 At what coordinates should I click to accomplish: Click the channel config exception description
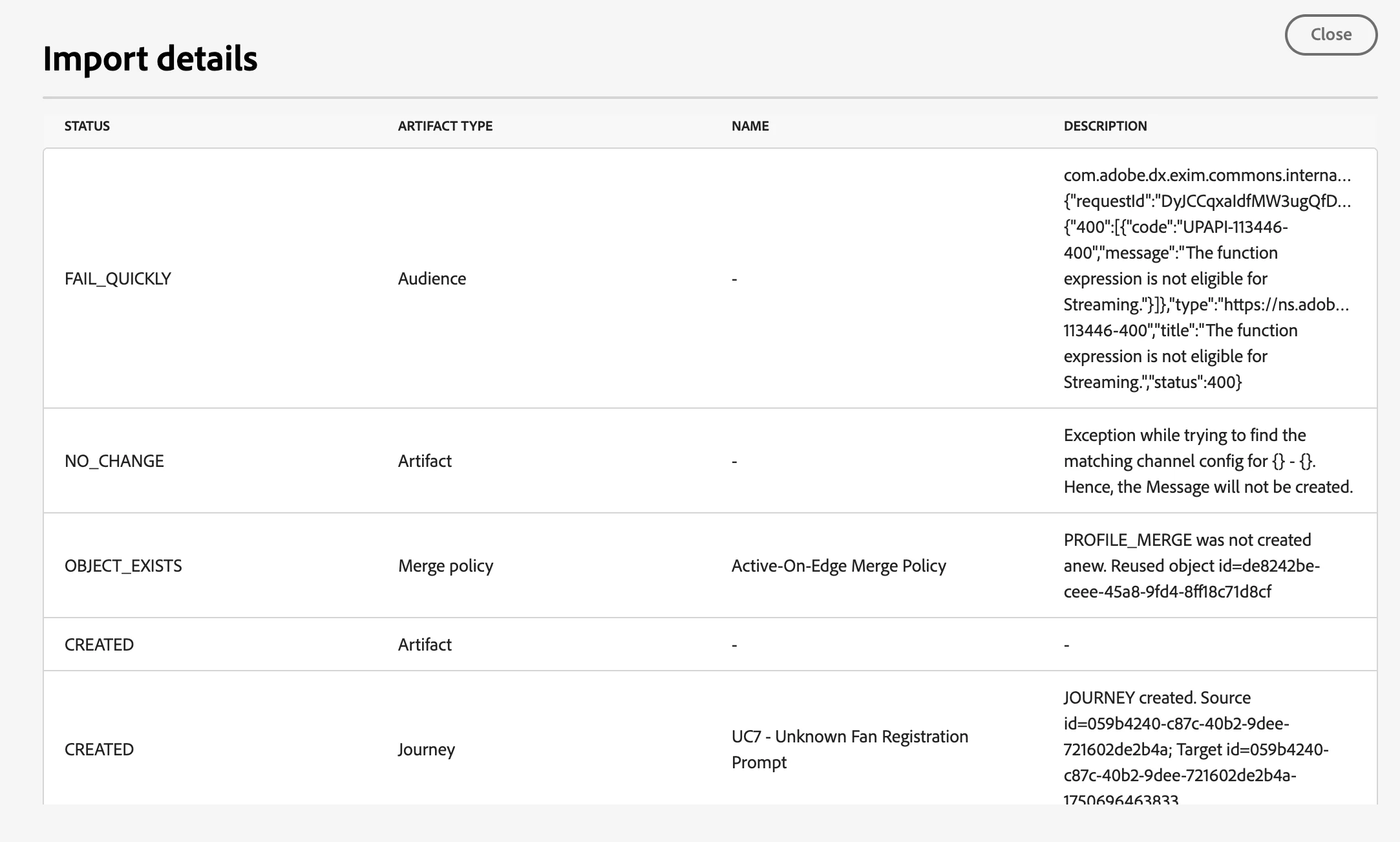[1207, 461]
